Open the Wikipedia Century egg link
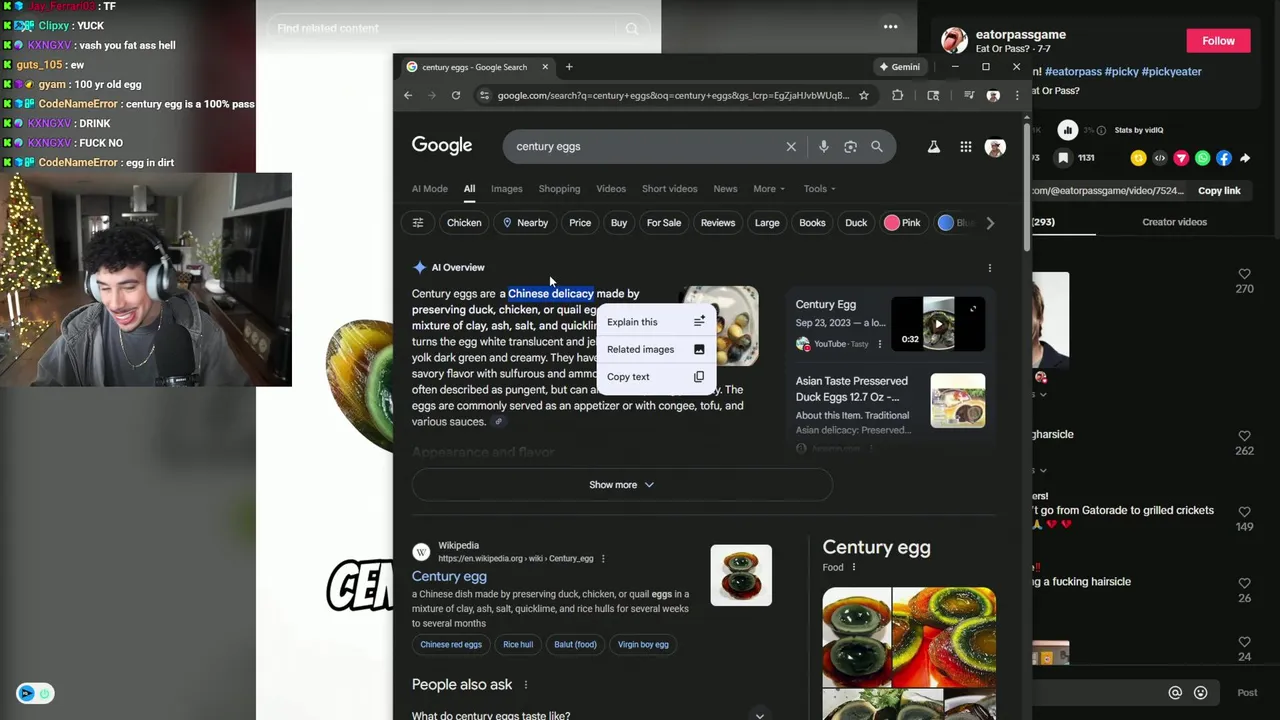Image resolution: width=1280 pixels, height=720 pixels. 449,577
